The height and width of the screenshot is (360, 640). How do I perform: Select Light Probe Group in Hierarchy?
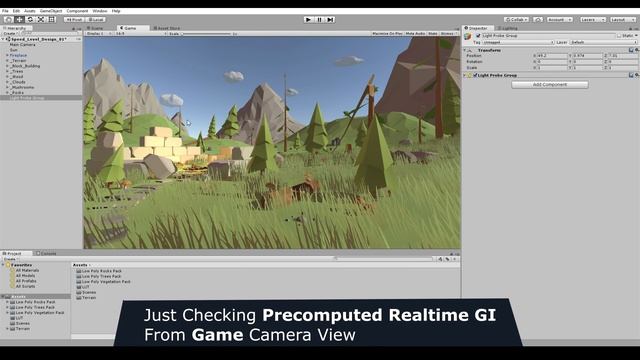coord(27,98)
